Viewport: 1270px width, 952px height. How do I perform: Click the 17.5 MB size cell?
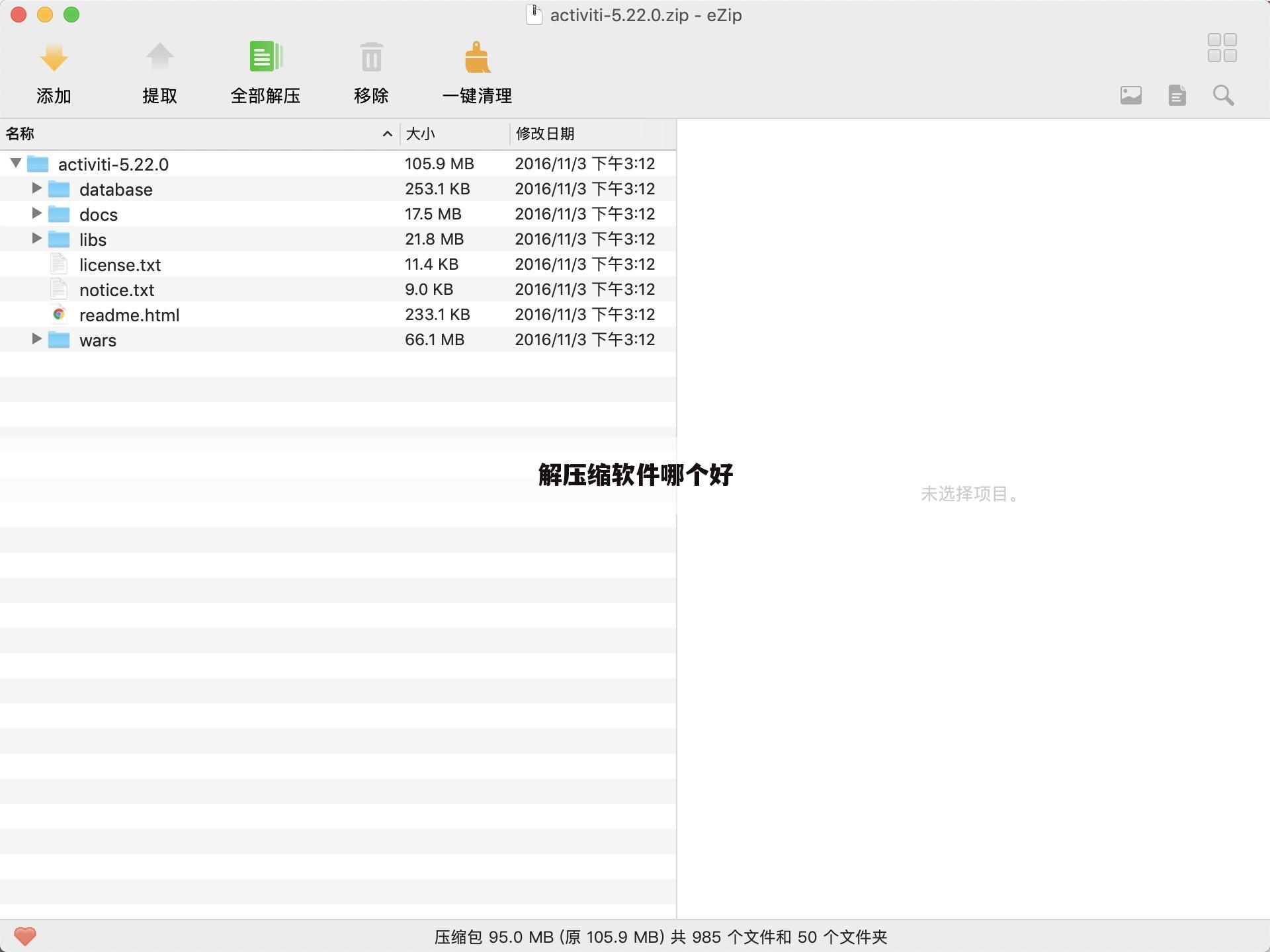pos(433,214)
